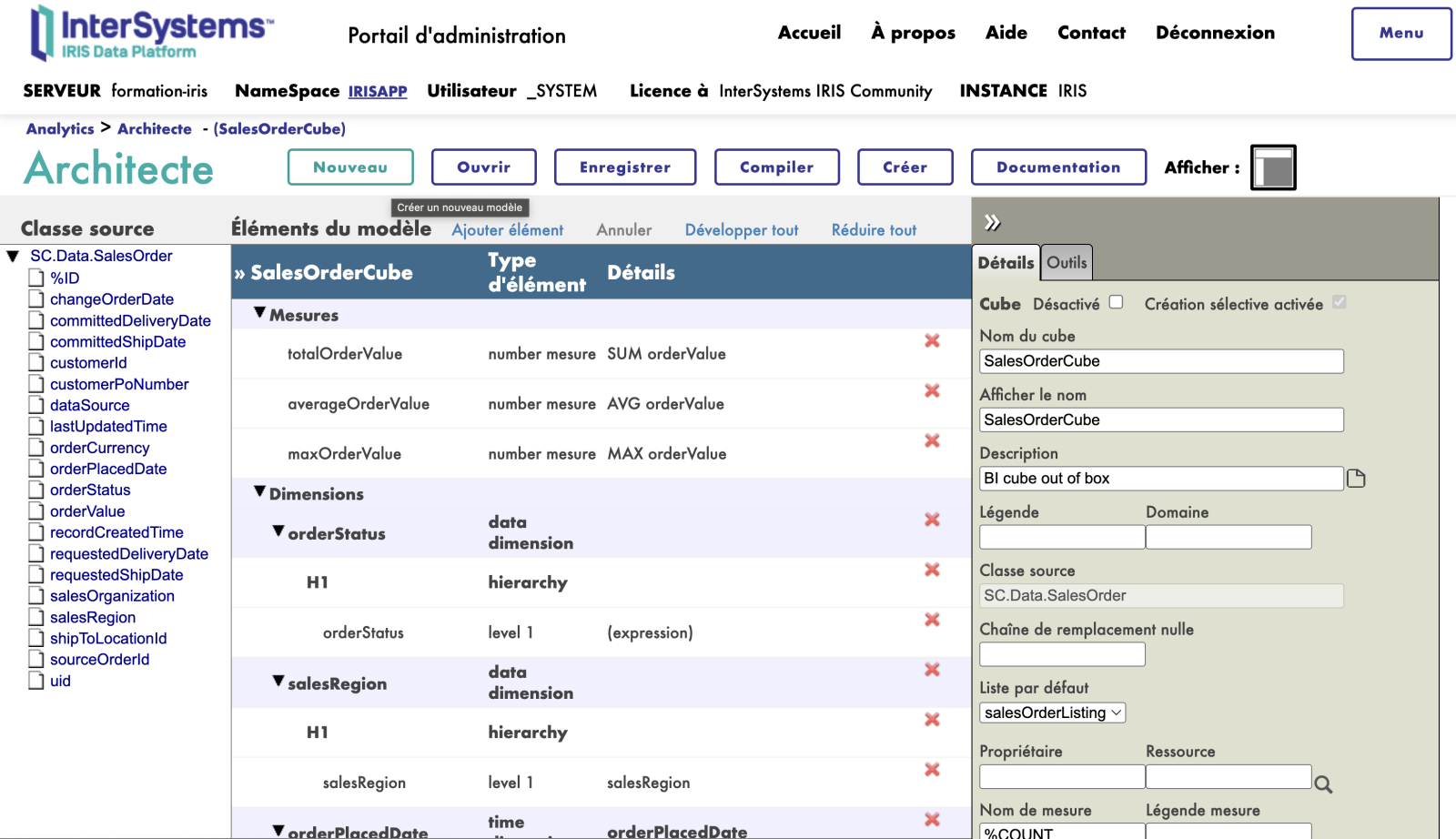Select the orderValue property in source class
1456x839 pixels.
87,511
